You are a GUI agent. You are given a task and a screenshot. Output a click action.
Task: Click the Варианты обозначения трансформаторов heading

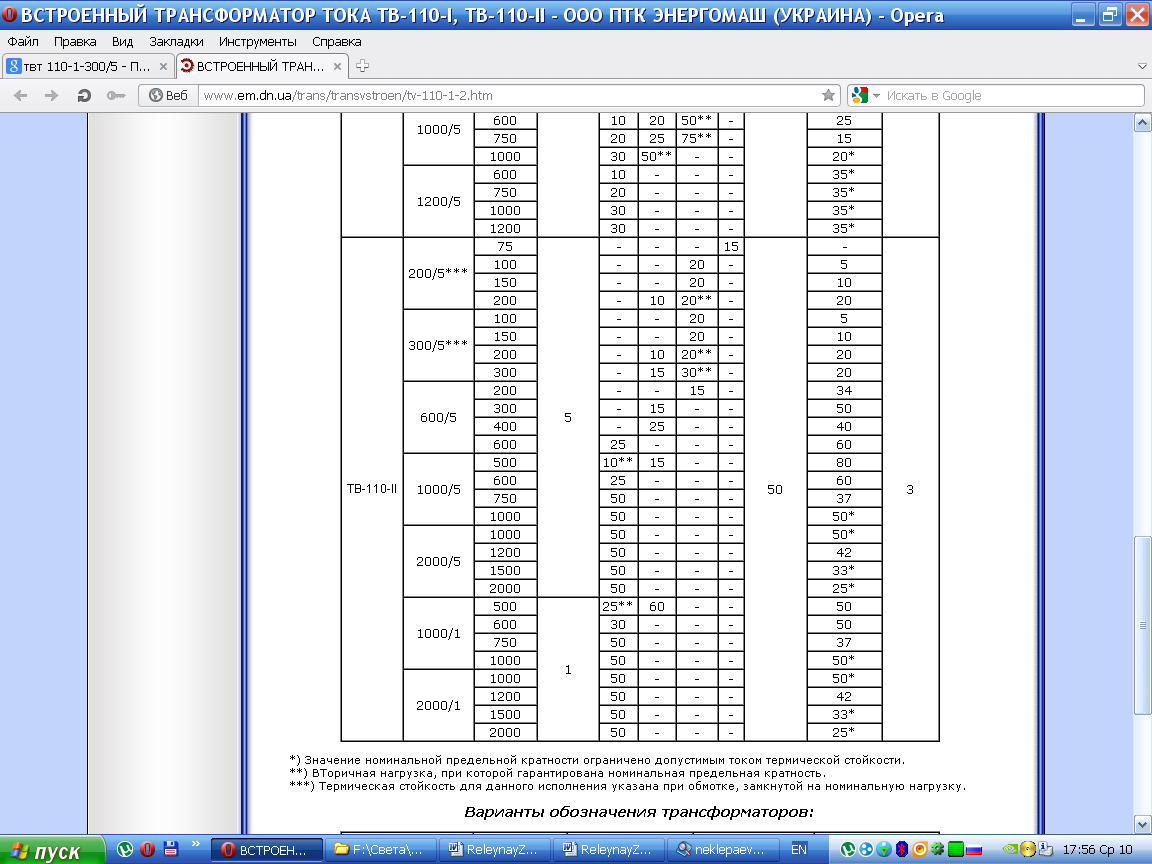[x=639, y=812]
